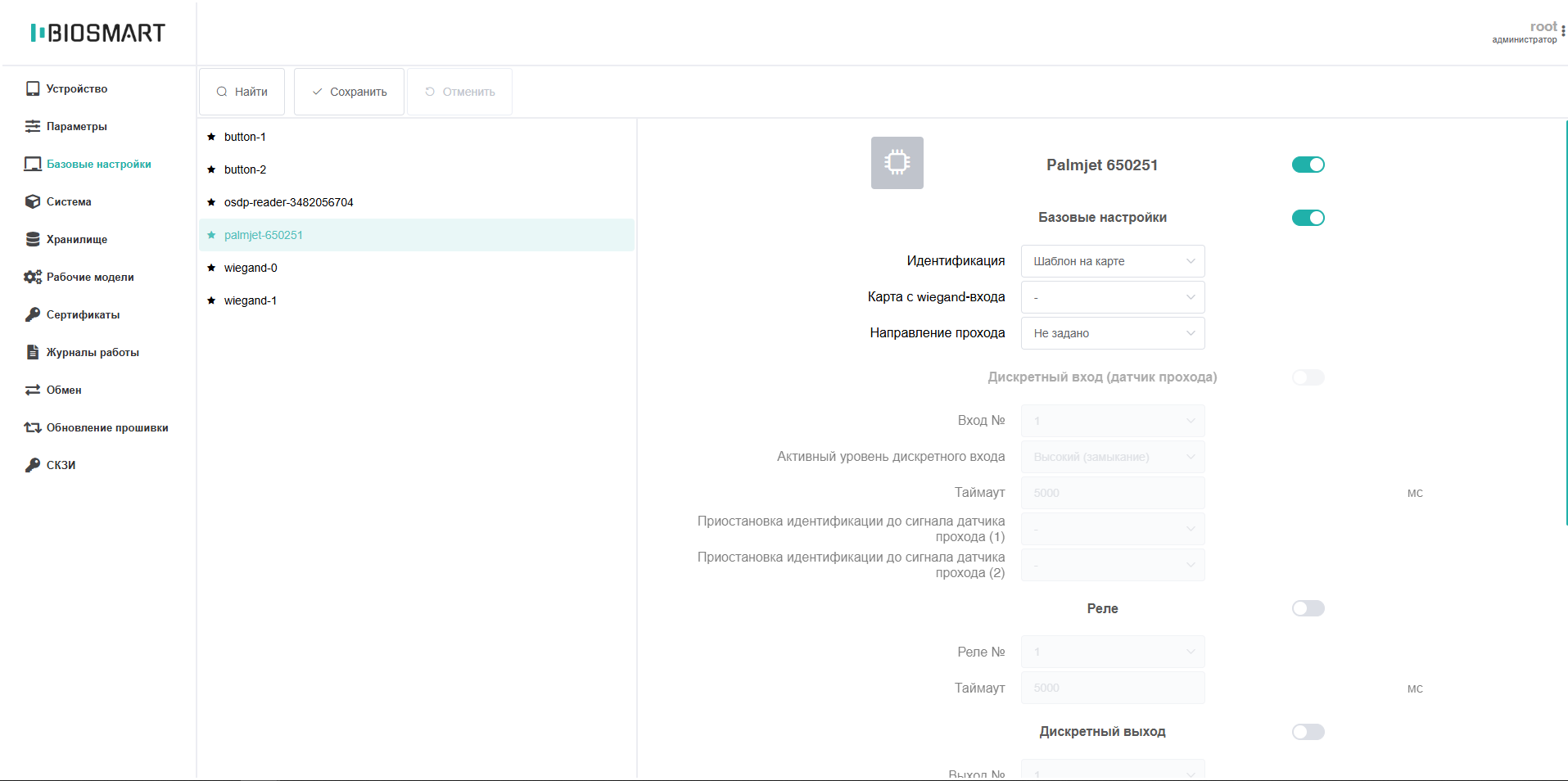Click the star beside palmjet-650251
1568x781 pixels.
(211, 235)
